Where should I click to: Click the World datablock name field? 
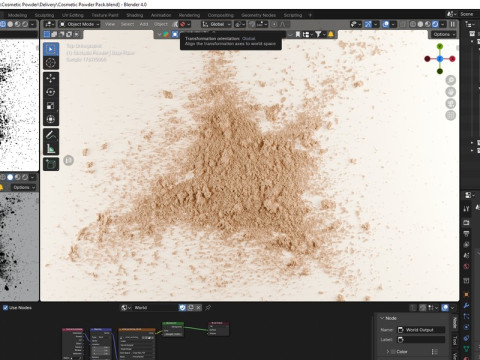coord(156,308)
